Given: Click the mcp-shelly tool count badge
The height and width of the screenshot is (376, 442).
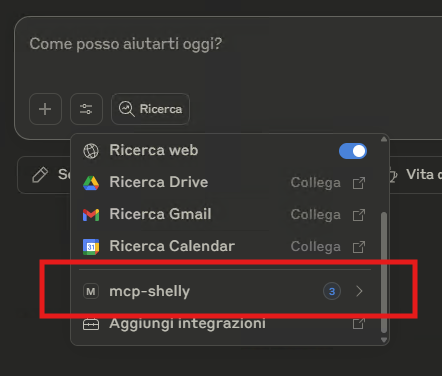Looking at the screenshot, I should [332, 291].
